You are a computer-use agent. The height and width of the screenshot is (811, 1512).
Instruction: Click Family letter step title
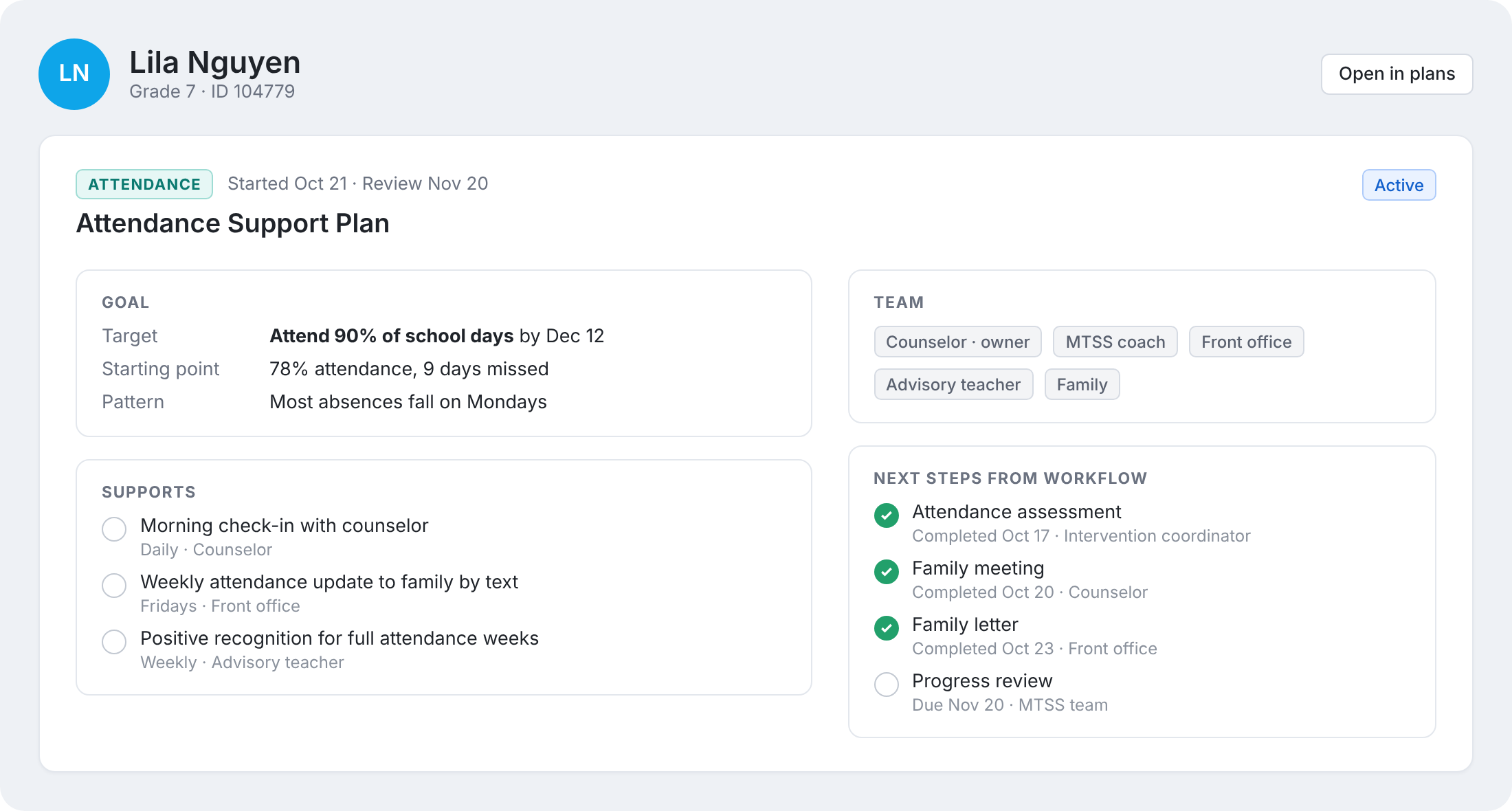pyautogui.click(x=965, y=625)
